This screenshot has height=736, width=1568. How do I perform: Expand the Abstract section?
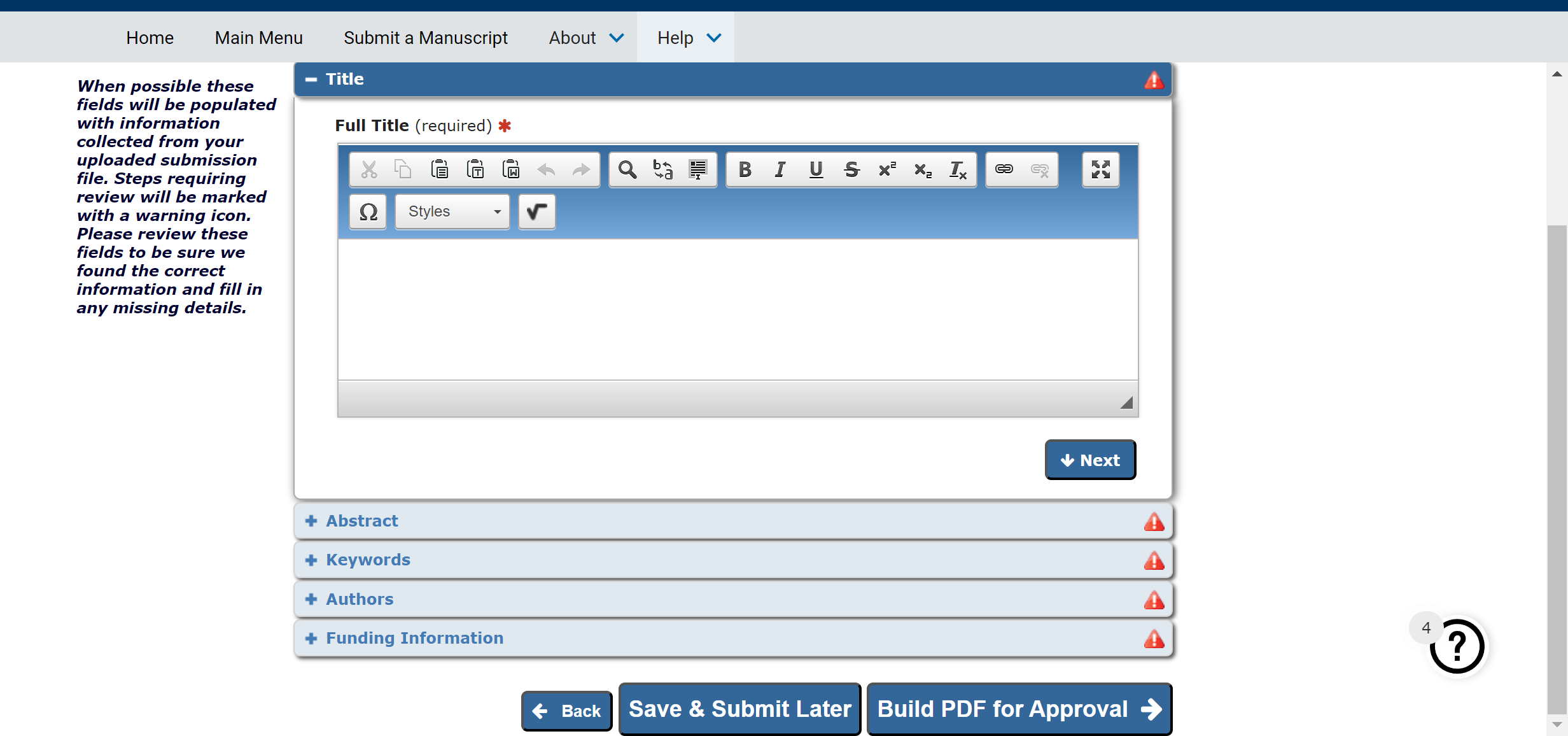362,521
